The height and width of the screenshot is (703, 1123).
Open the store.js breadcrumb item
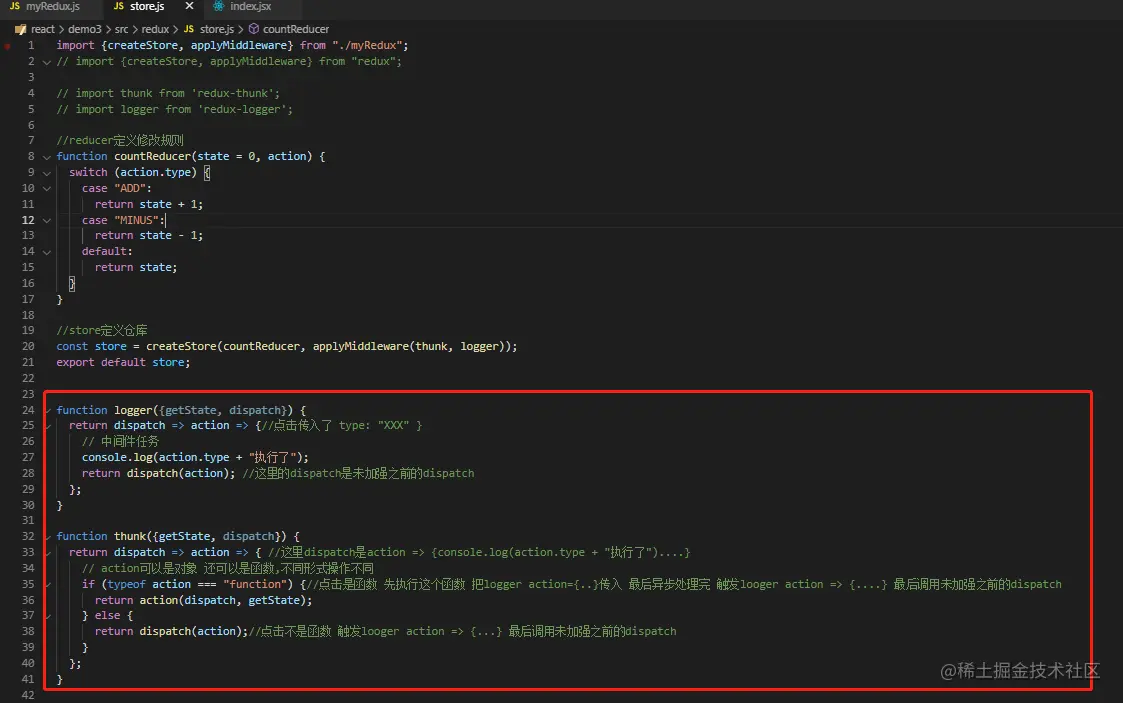(x=216, y=29)
